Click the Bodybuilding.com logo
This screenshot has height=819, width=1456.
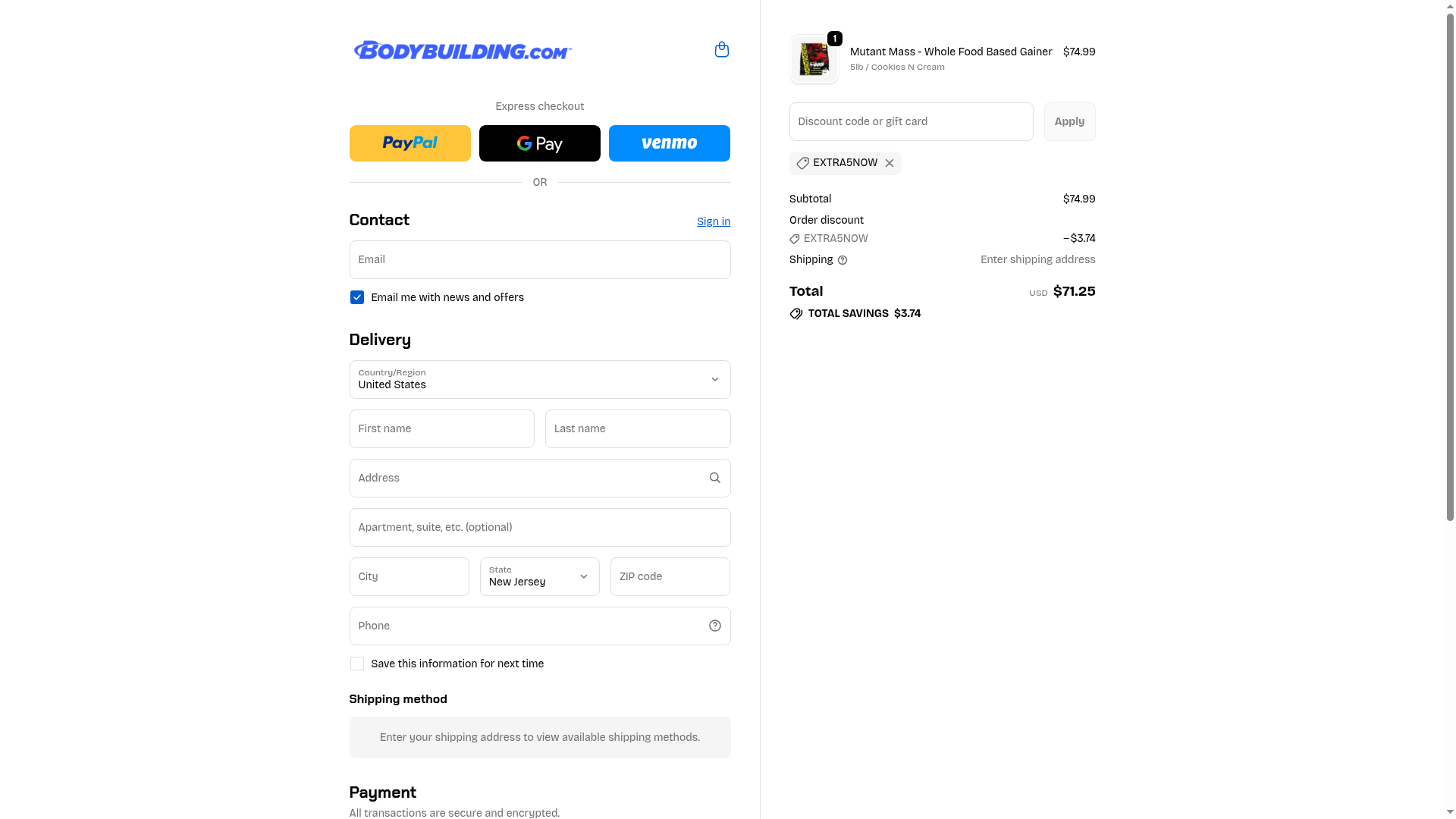click(x=463, y=50)
